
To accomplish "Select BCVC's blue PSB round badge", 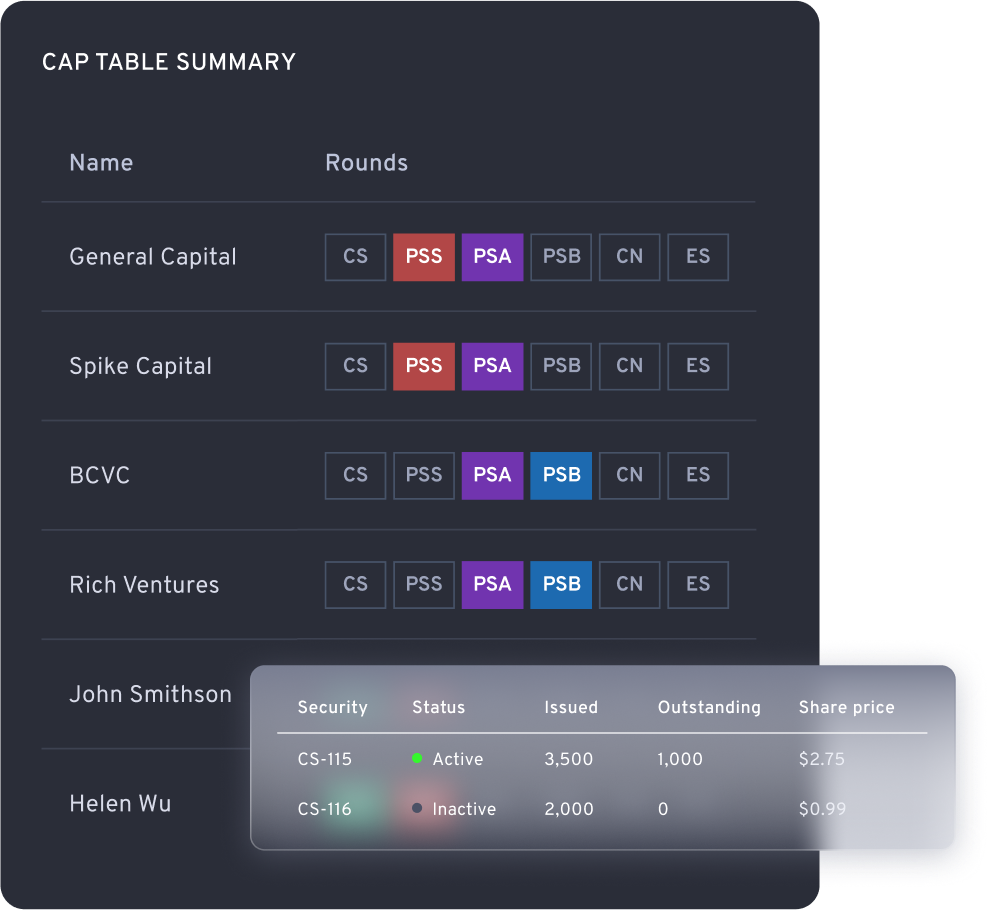I will [x=561, y=476].
